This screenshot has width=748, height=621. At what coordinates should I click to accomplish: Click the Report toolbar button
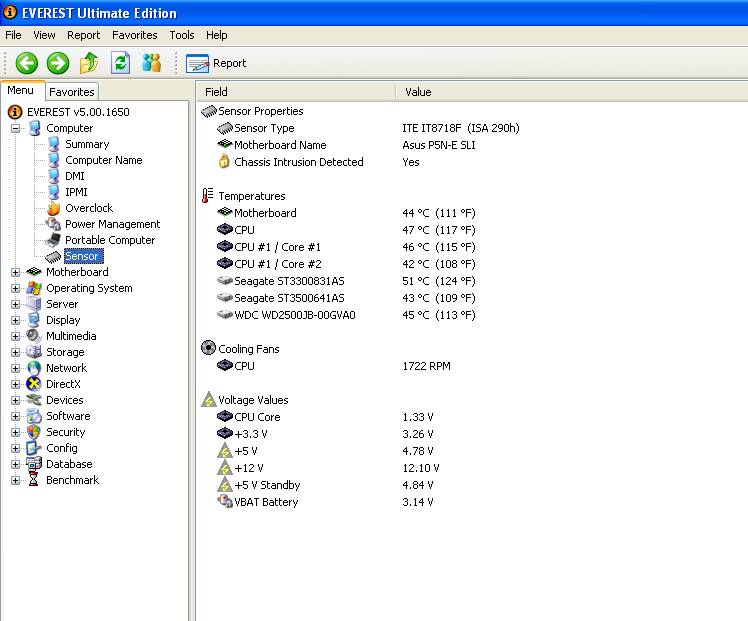tap(216, 63)
